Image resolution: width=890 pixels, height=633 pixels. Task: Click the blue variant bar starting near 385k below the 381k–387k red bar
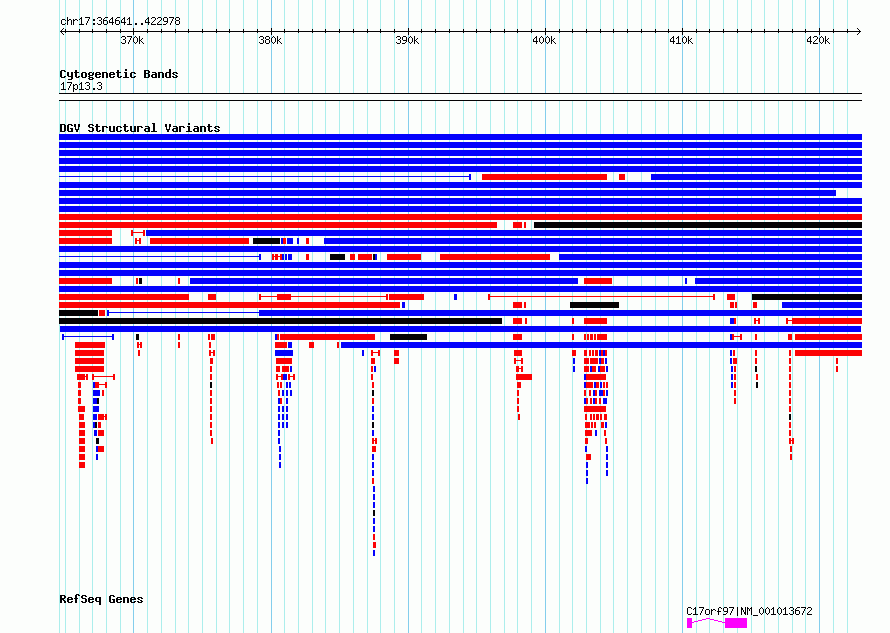[x=601, y=345]
